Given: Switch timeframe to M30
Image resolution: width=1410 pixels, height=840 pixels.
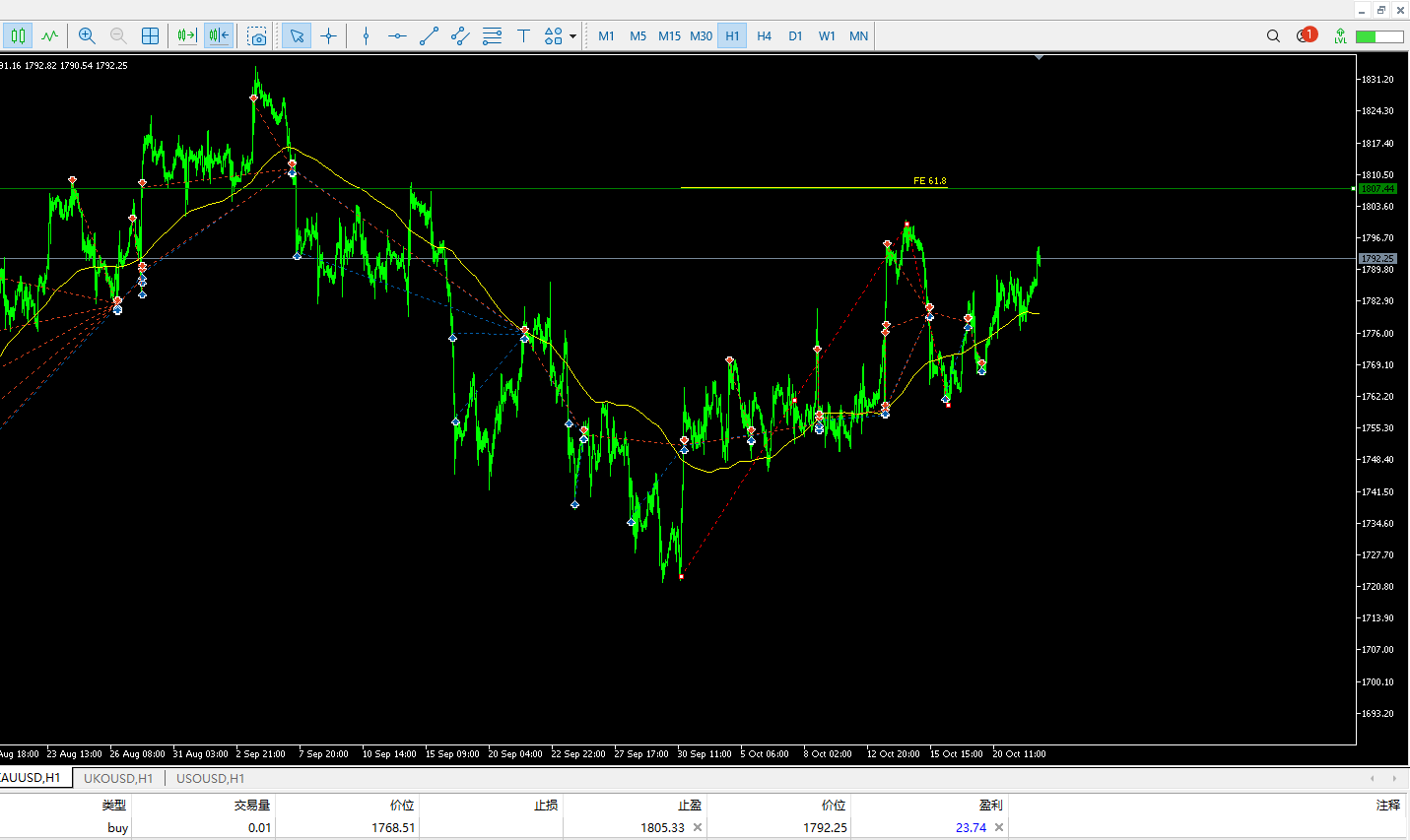Looking at the screenshot, I should pyautogui.click(x=701, y=36).
